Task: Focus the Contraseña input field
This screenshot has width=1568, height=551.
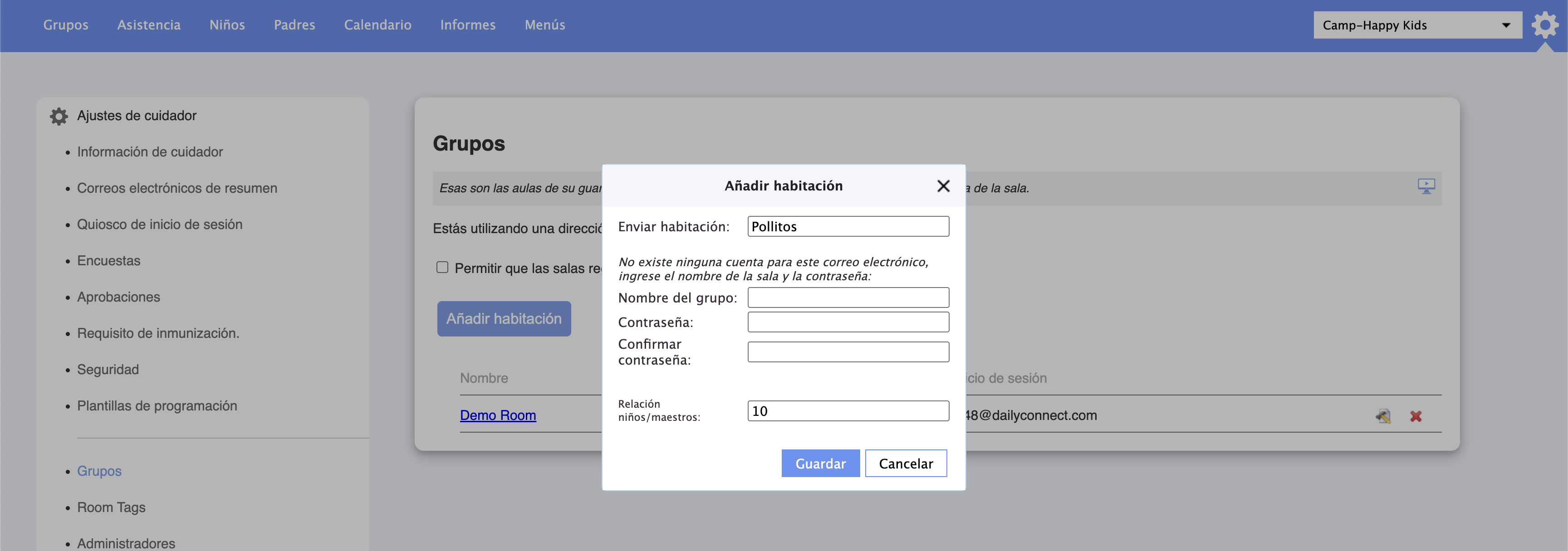Action: pos(848,322)
